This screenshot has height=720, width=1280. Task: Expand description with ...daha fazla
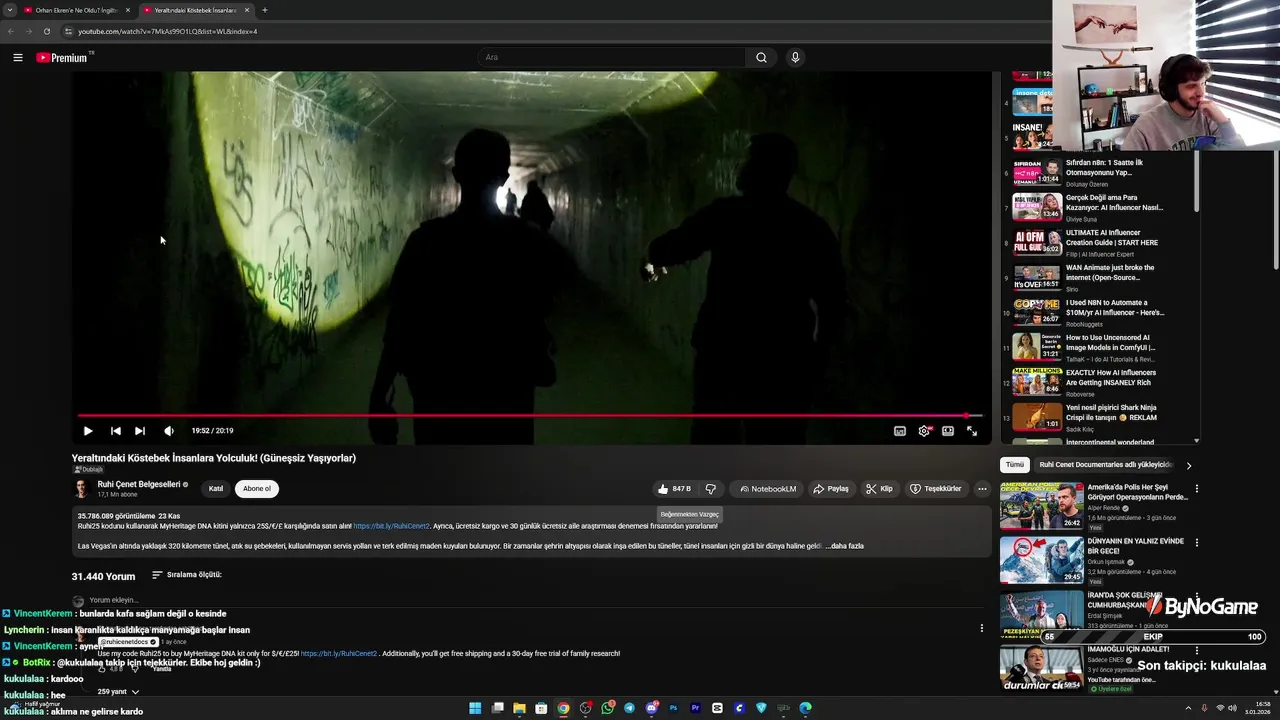click(844, 546)
